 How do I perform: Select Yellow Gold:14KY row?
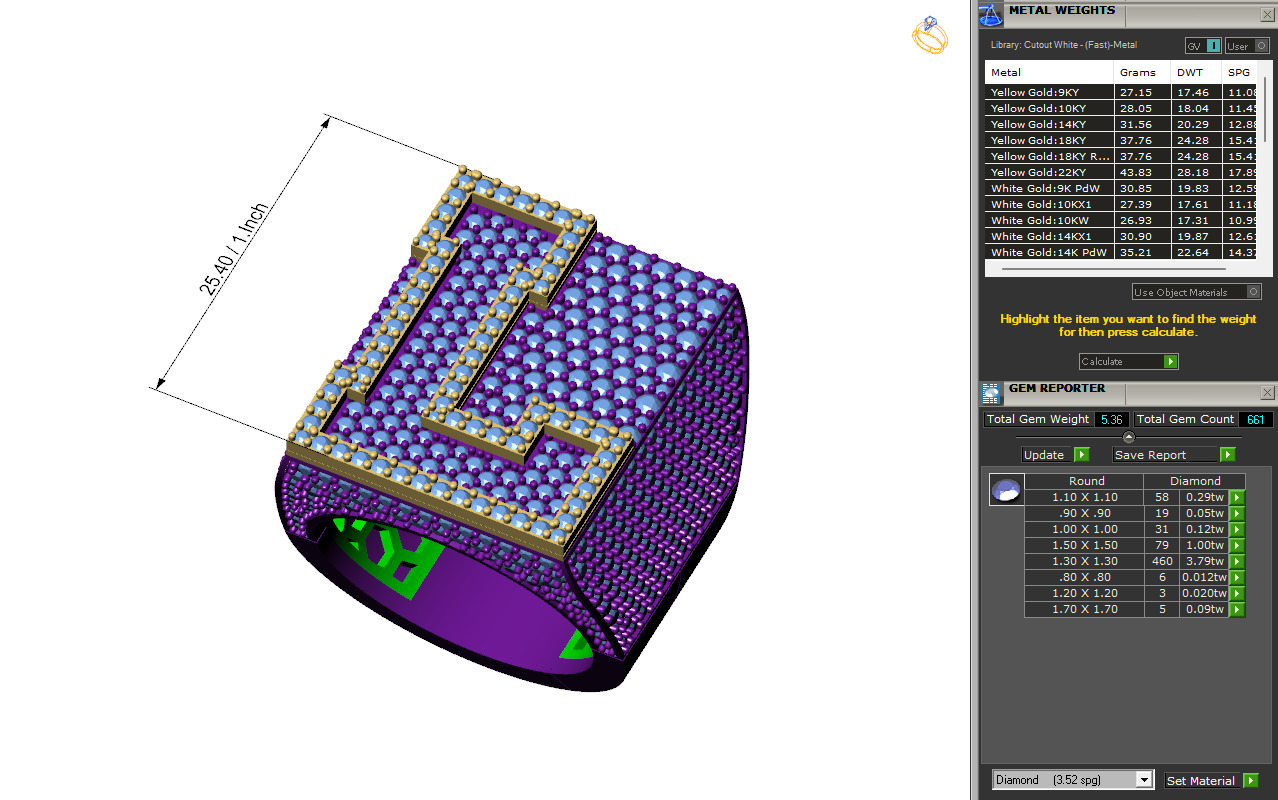(x=1120, y=124)
